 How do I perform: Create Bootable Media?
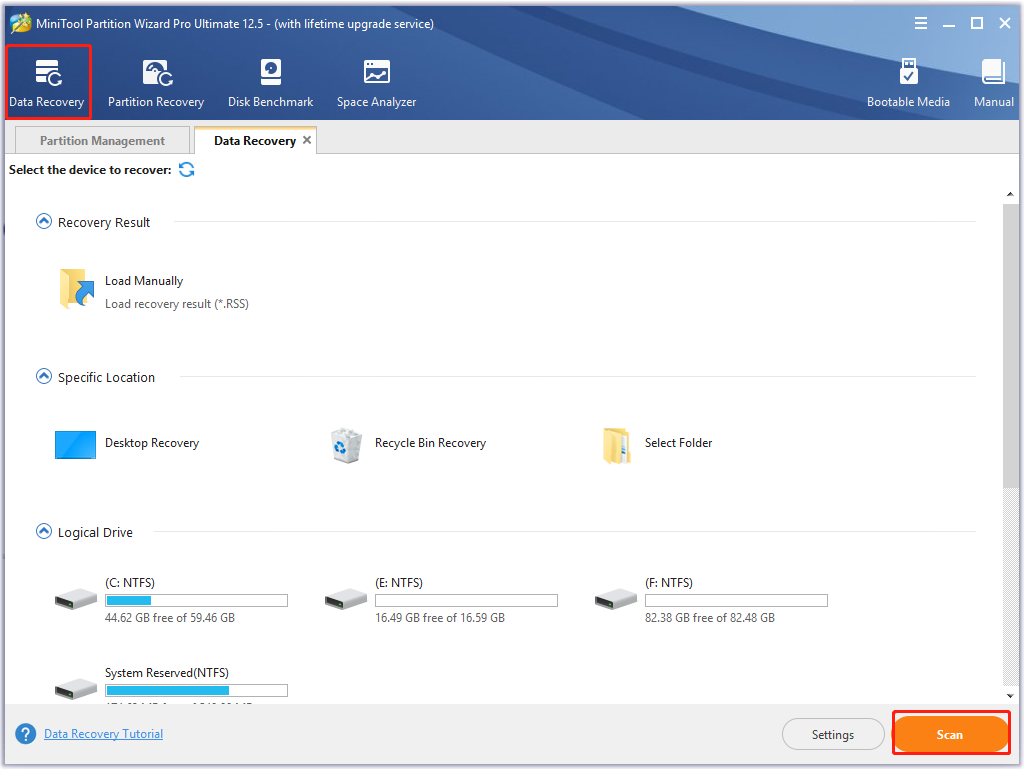point(908,83)
